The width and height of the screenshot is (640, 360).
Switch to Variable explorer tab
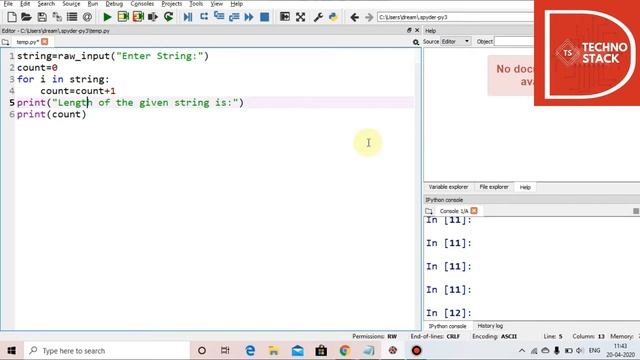448,187
